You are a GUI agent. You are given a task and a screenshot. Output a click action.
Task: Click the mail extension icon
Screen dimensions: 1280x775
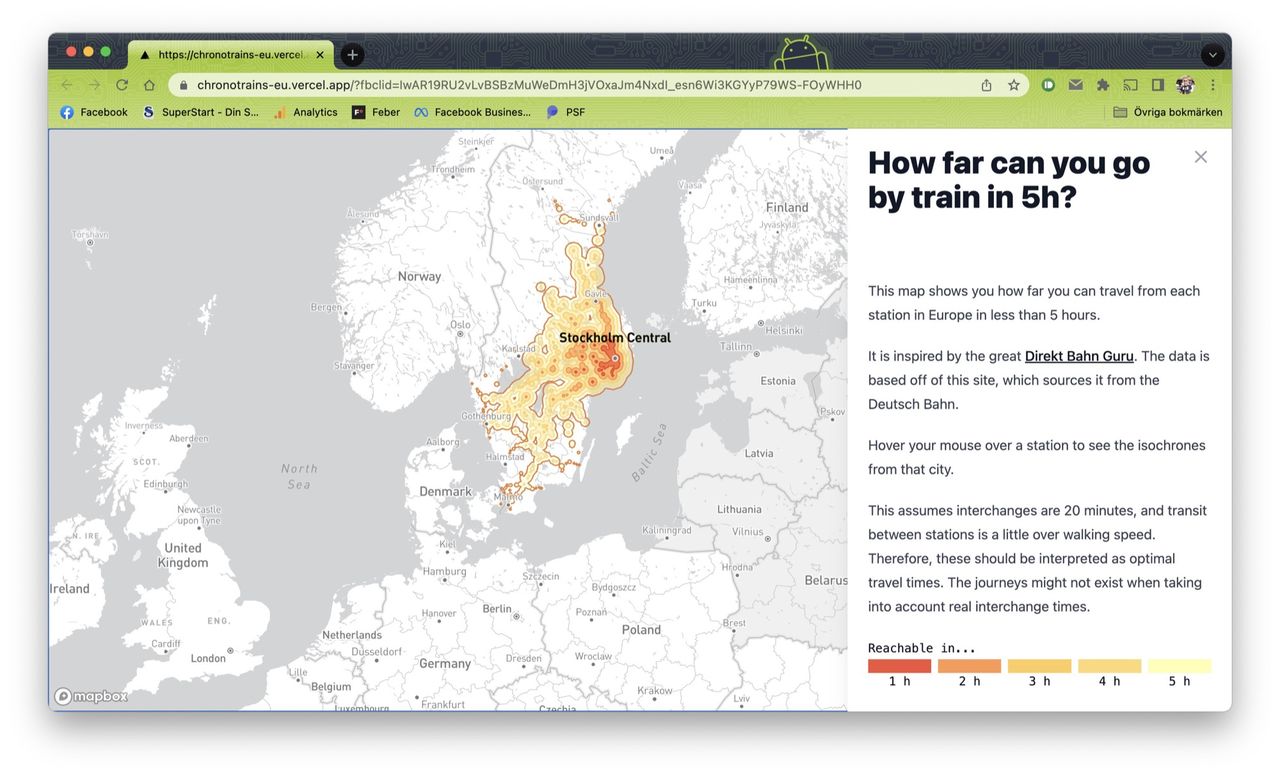click(x=1076, y=85)
